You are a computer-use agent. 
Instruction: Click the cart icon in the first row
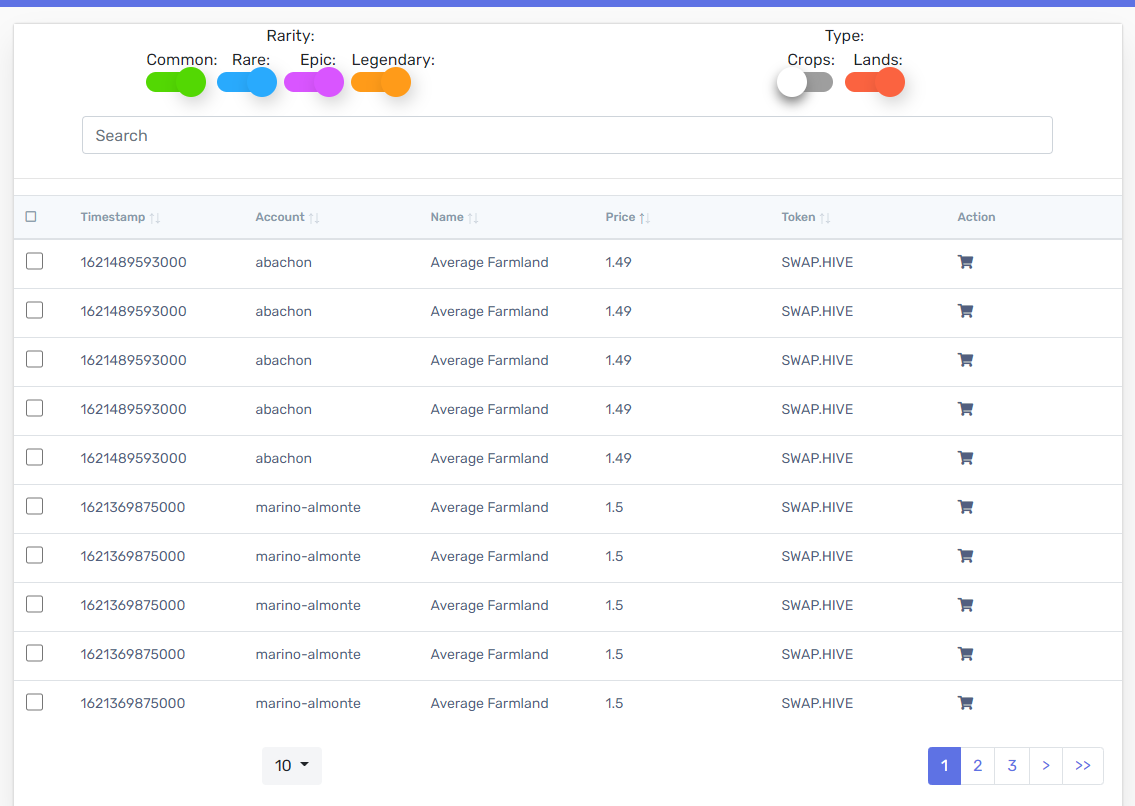965,262
